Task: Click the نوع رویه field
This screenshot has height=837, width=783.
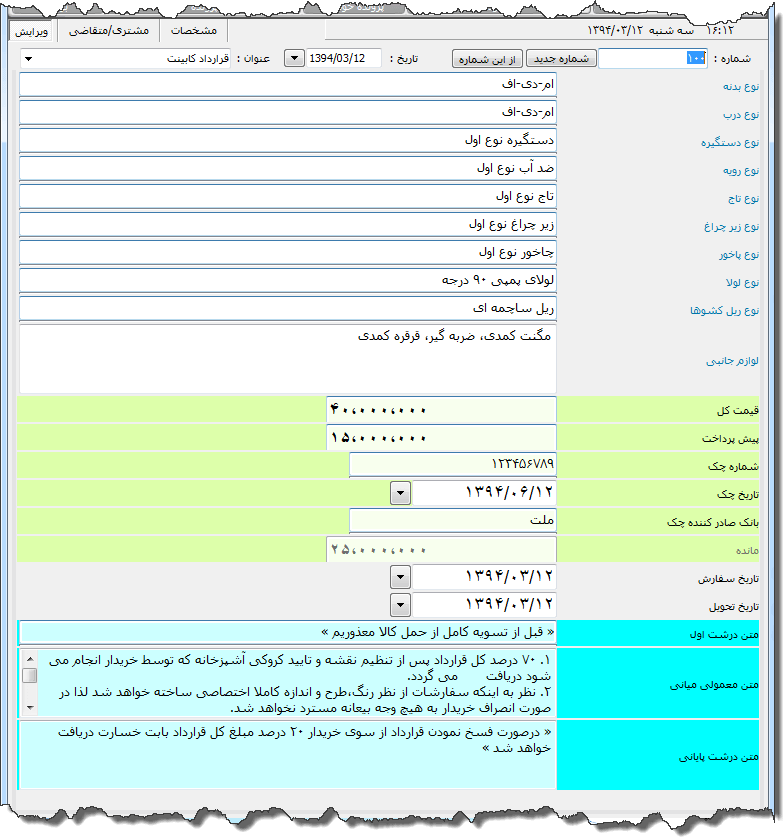Action: 288,168
